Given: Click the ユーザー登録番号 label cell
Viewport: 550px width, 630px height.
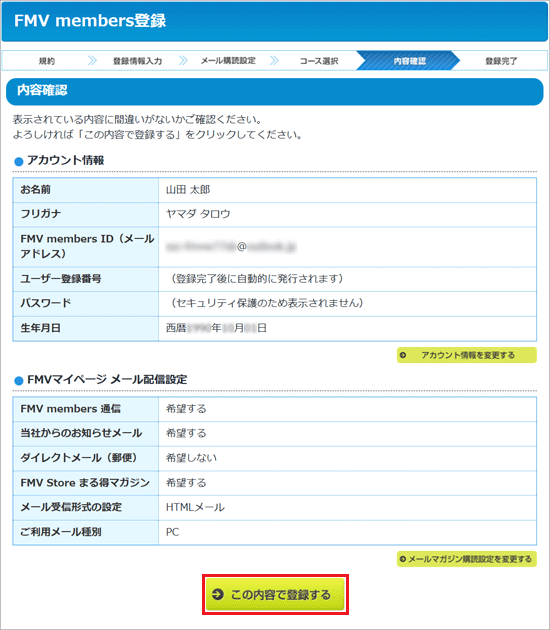Looking at the screenshot, I should point(86,279).
